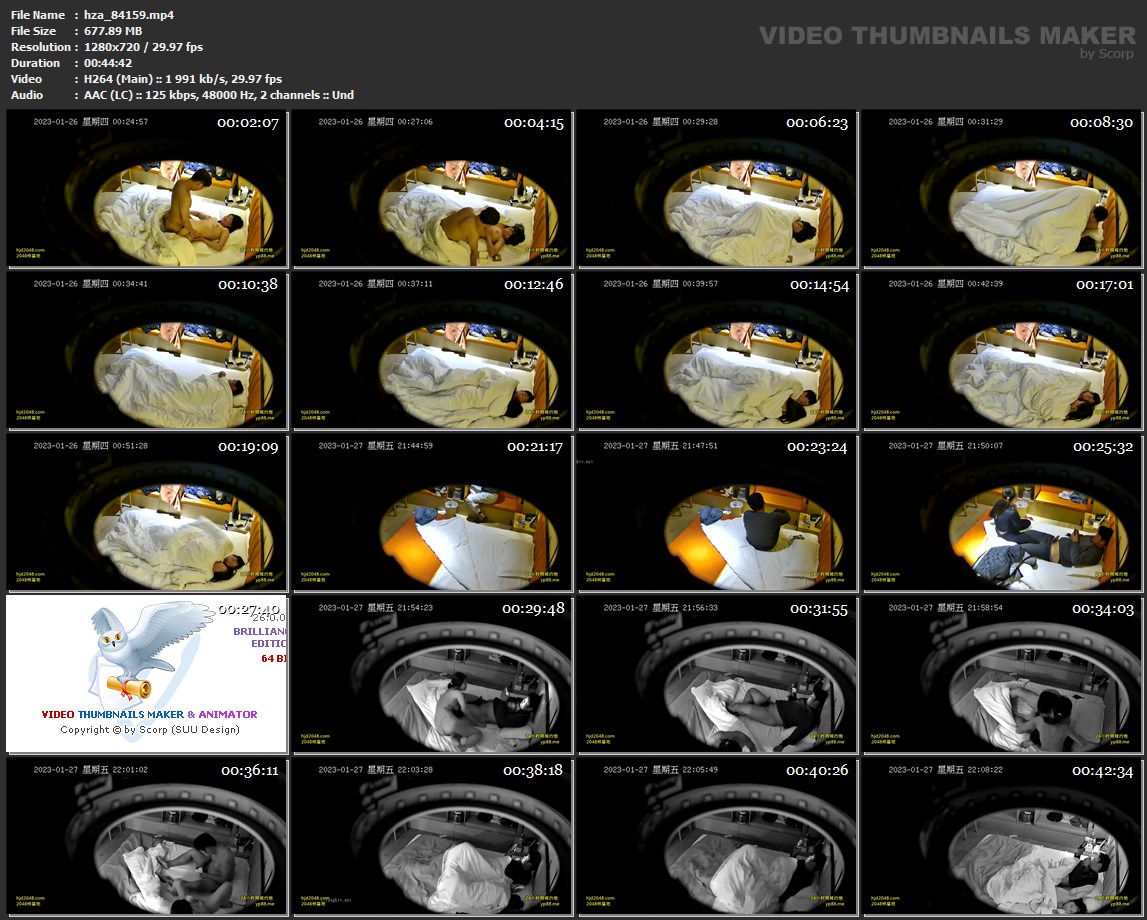The image size is (1147, 920).
Task: Select the thumbnail stamped 00:06:23
Action: point(718,189)
